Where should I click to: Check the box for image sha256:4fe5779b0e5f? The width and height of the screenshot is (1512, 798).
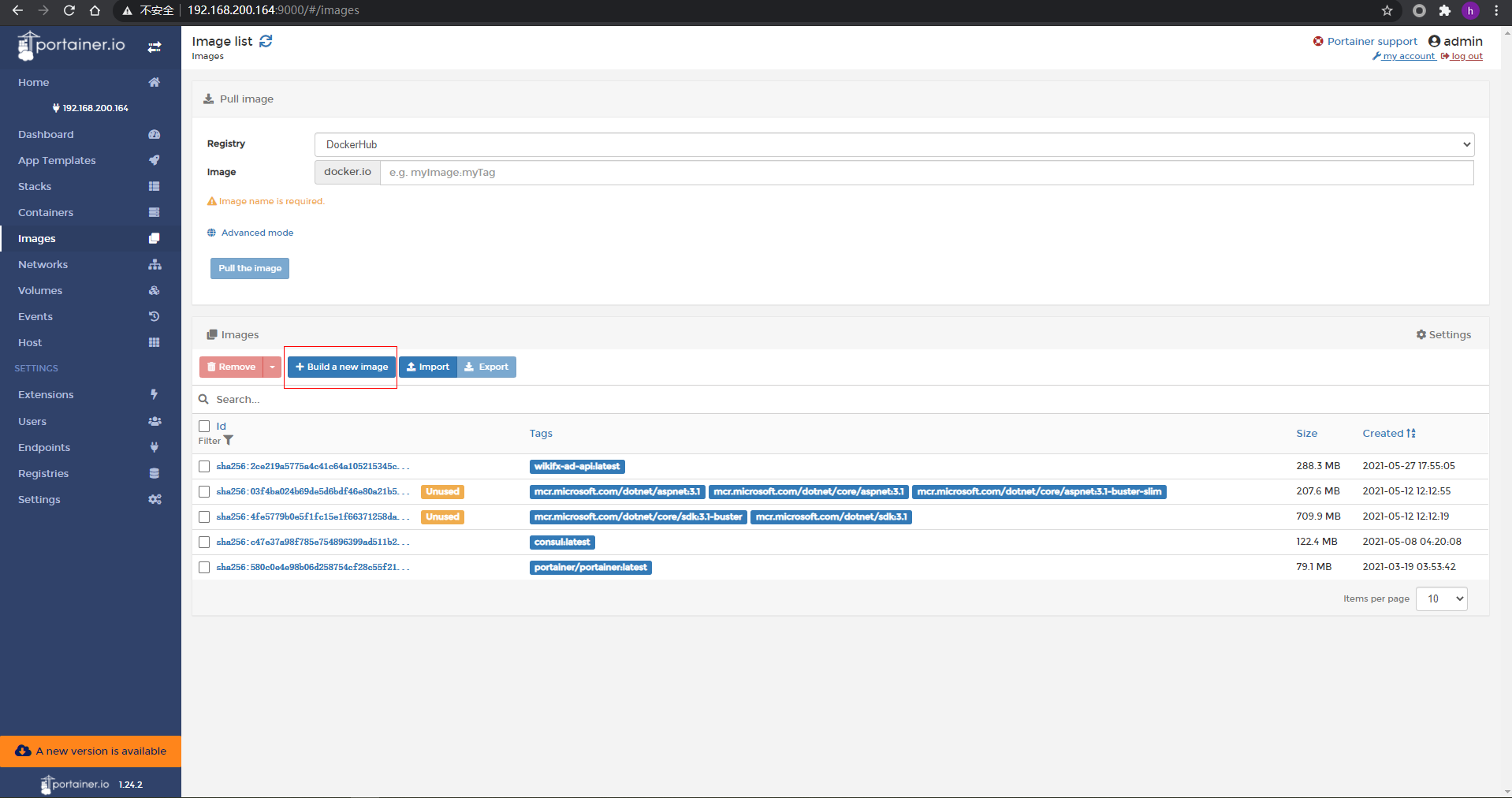[204, 516]
